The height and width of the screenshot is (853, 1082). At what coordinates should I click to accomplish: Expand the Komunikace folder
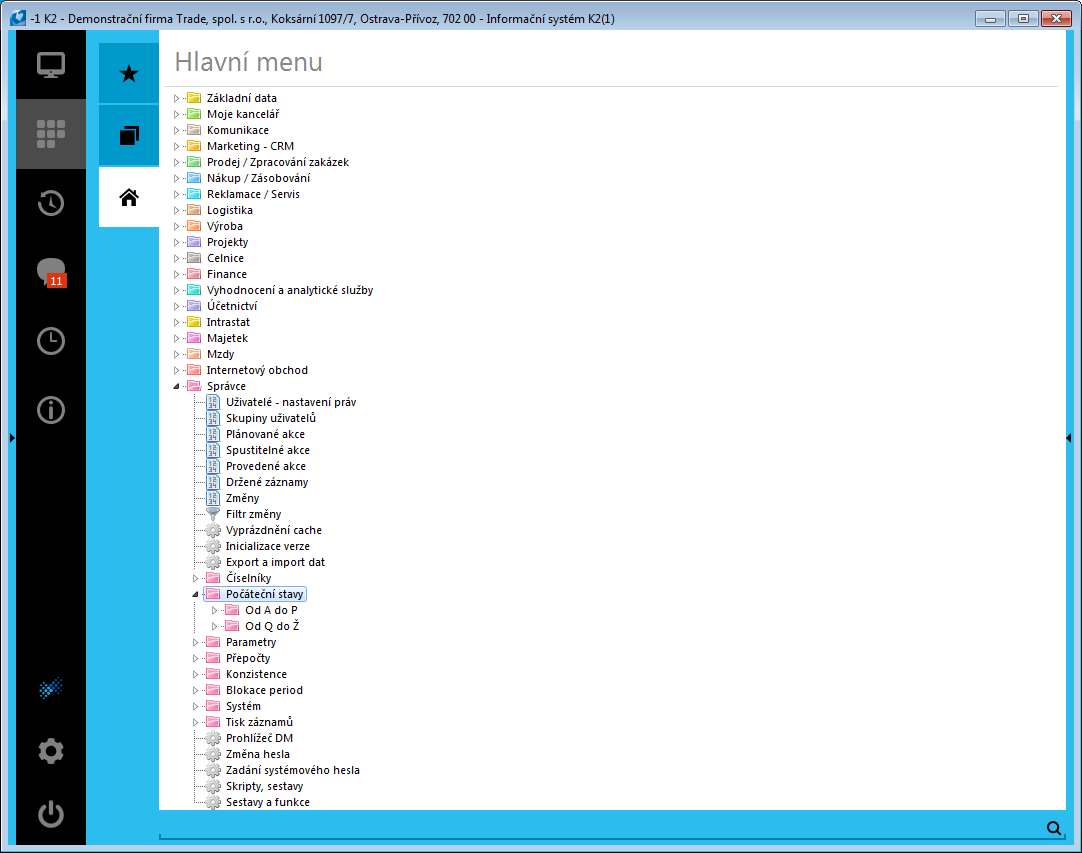[177, 130]
